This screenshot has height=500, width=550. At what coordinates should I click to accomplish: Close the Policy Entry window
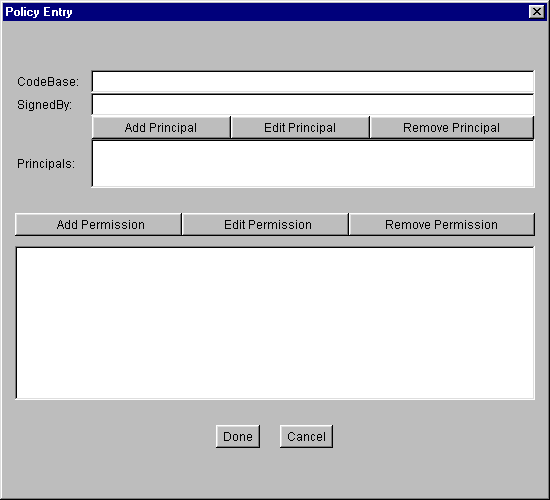tap(537, 12)
